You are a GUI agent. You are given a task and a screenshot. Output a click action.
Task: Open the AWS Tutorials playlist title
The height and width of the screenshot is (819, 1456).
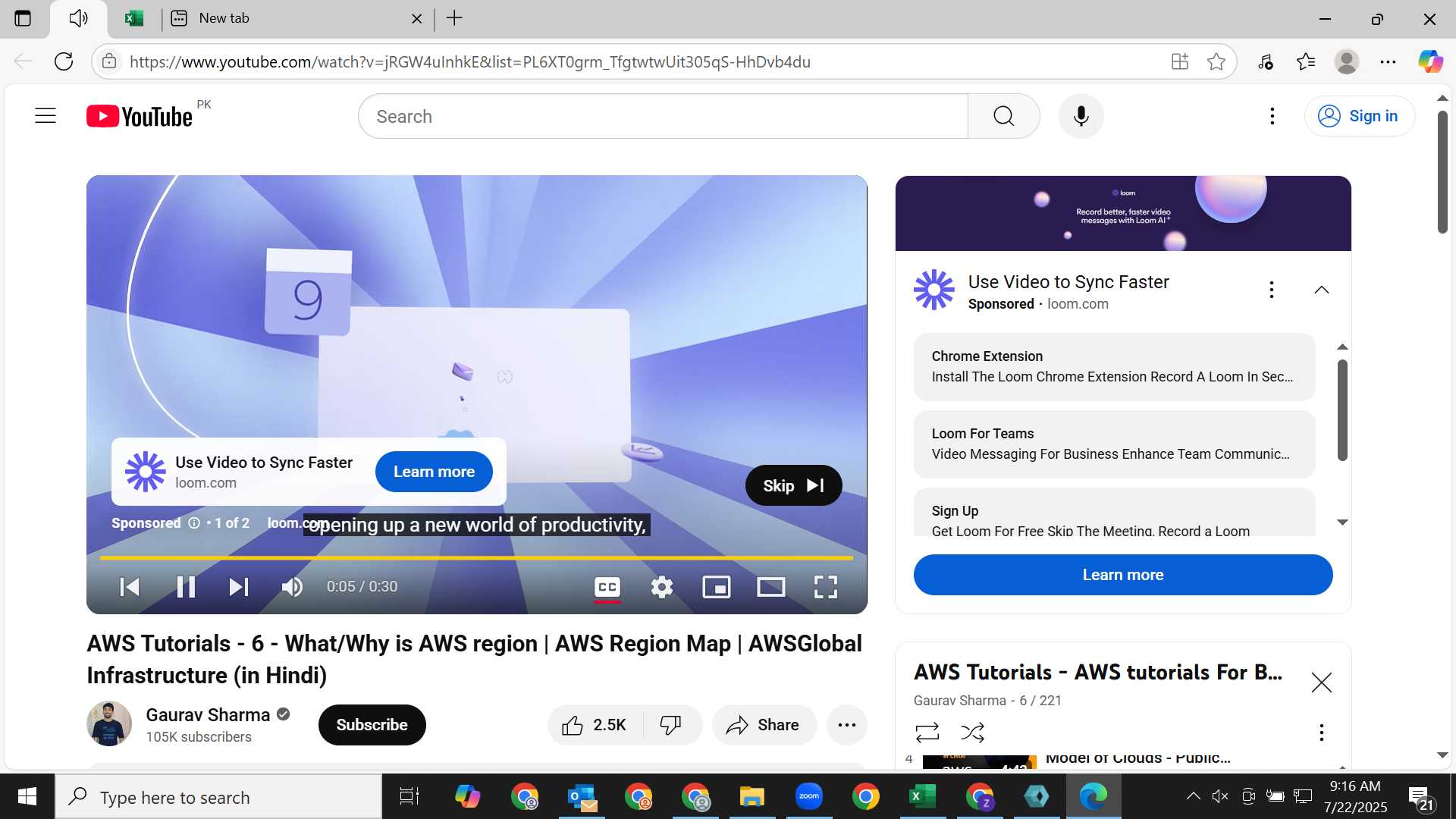tap(1098, 673)
